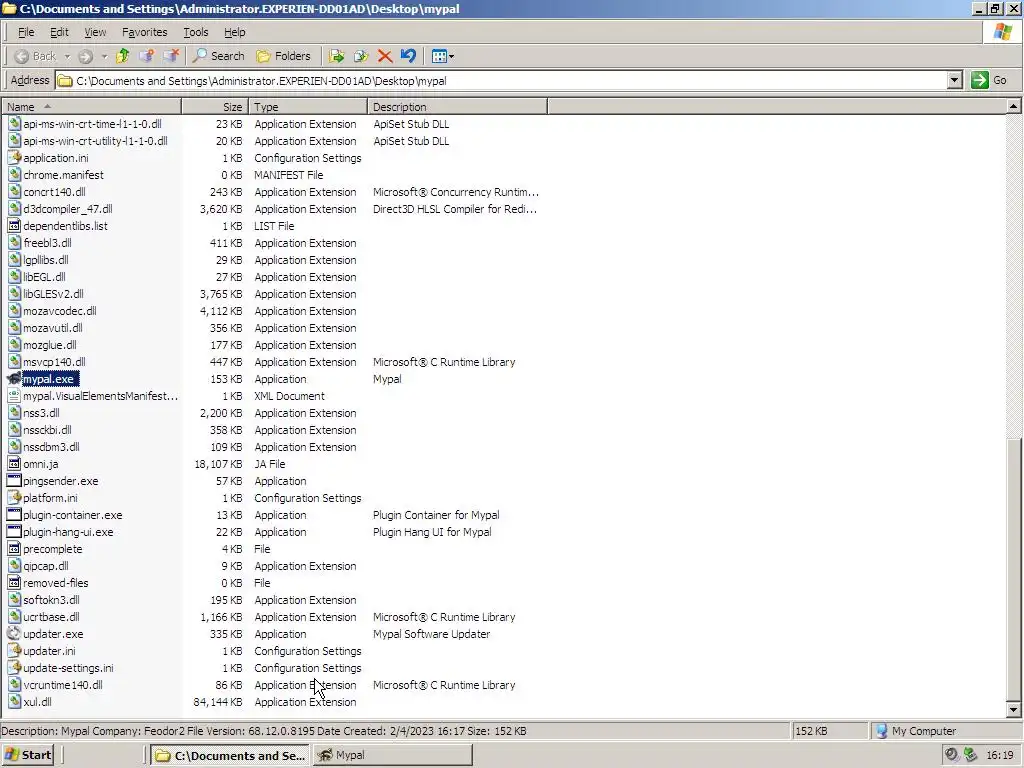1024x768 pixels.
Task: Select file name nss3.dll
Action: tap(41, 413)
